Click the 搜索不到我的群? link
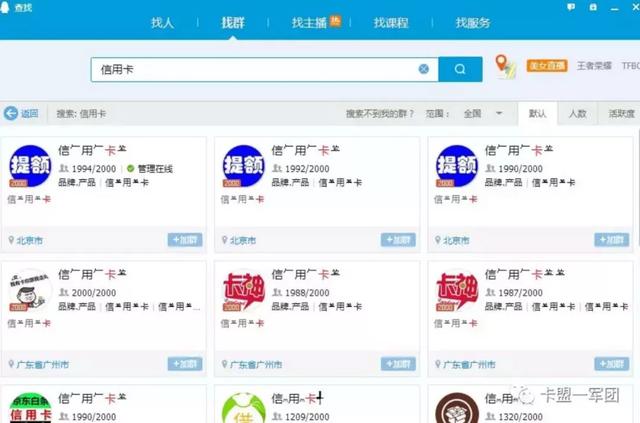 point(380,114)
